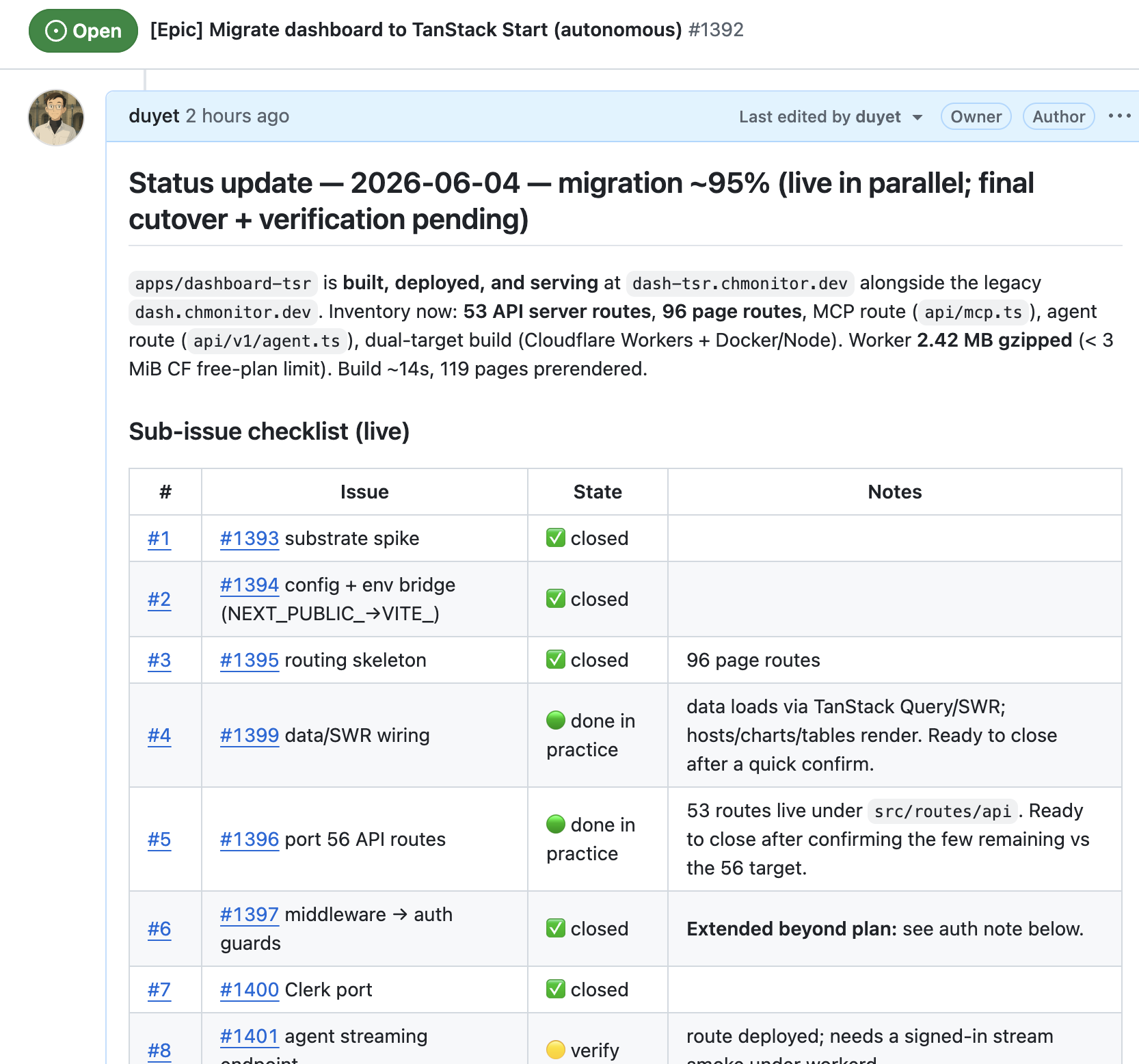The height and width of the screenshot is (1064, 1139).
Task: Click the 'State' column header
Action: coord(598,492)
